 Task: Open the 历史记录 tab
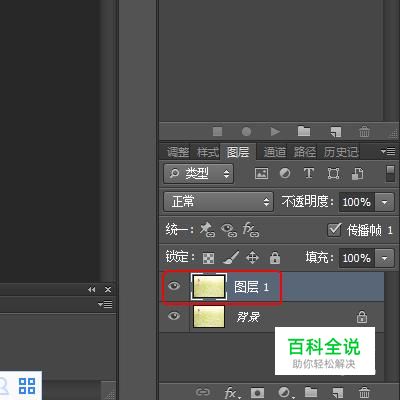tap(341, 152)
